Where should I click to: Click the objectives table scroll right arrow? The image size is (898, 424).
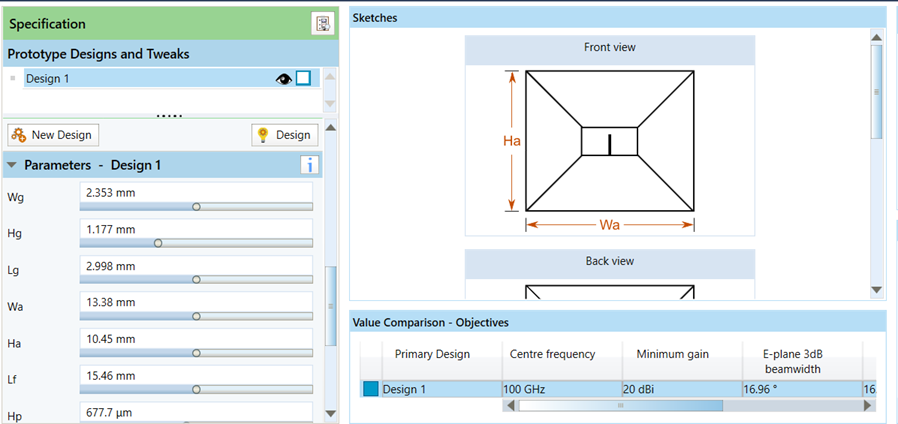click(869, 406)
